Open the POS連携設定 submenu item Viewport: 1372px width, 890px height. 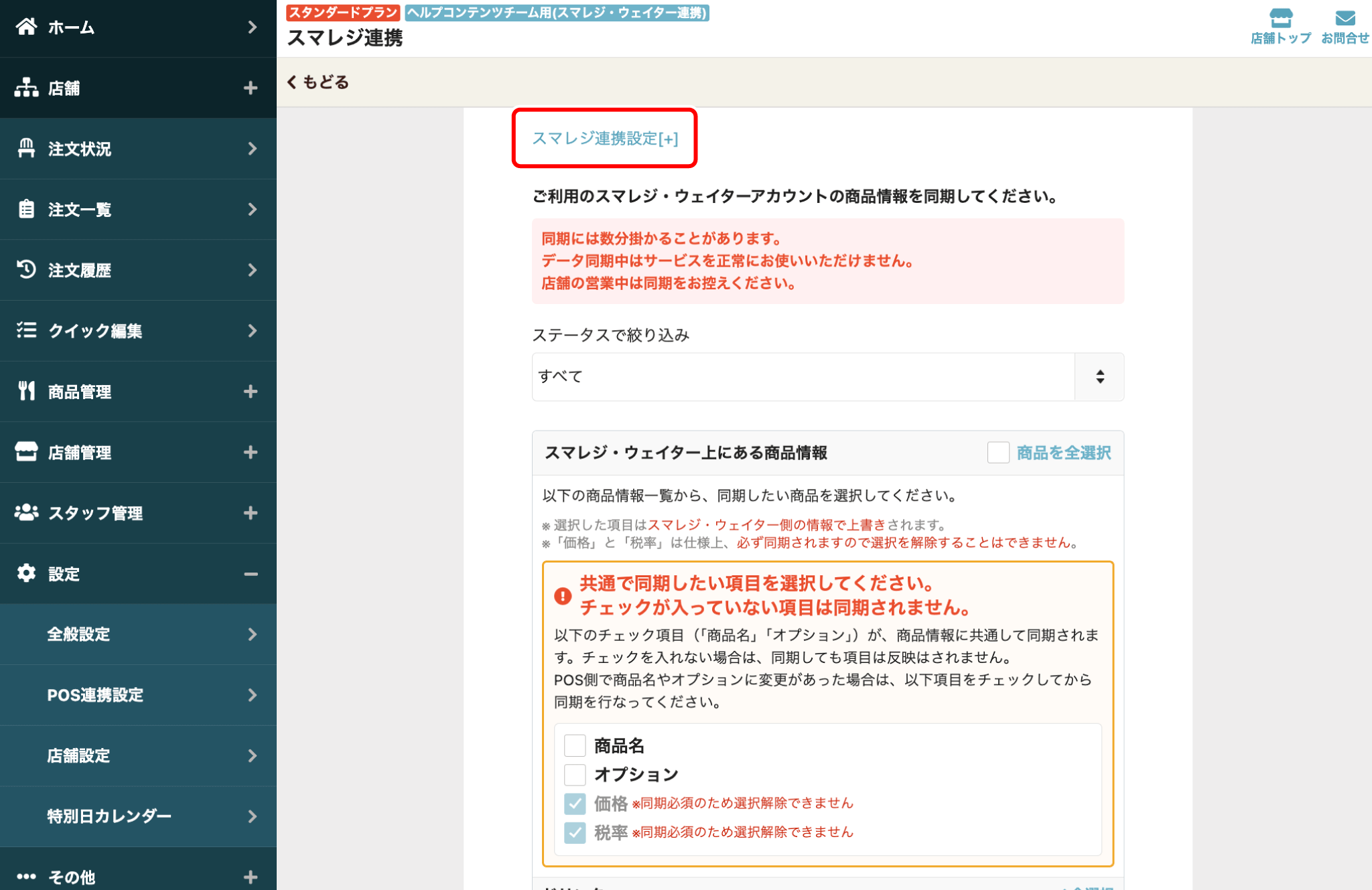tap(138, 695)
